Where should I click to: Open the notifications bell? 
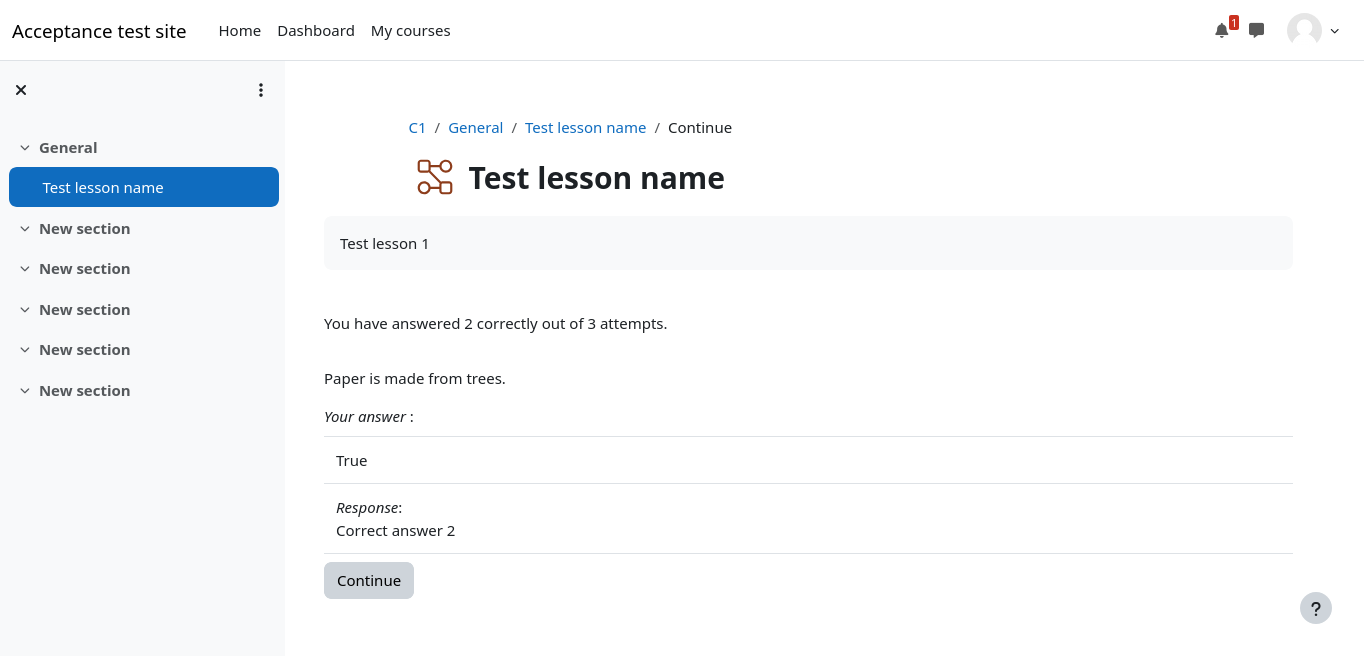(1221, 30)
